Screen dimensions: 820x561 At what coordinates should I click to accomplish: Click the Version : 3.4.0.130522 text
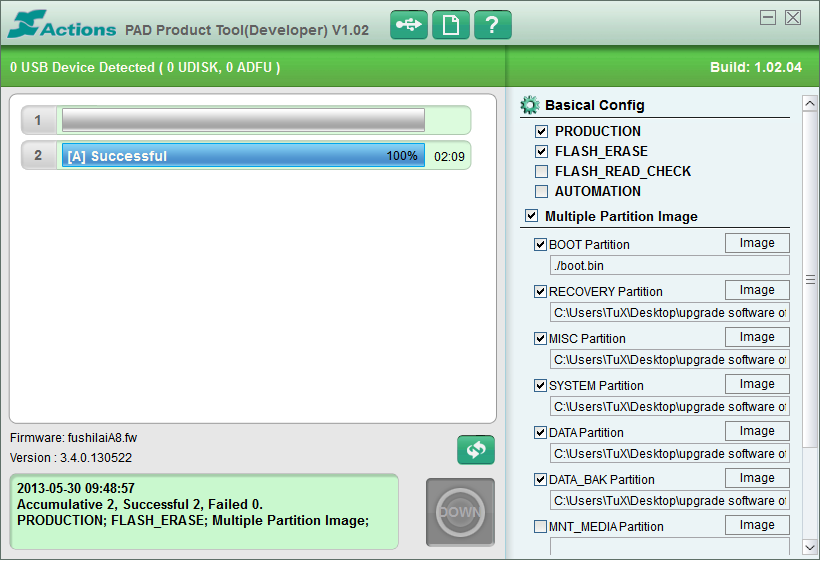[x=71, y=457]
